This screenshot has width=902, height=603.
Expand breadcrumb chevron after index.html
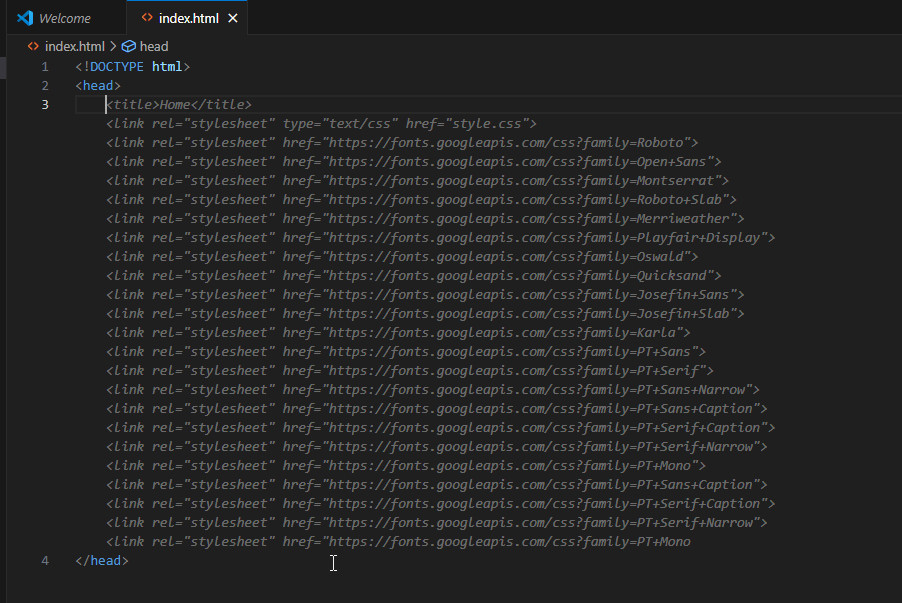pyautogui.click(x=113, y=46)
